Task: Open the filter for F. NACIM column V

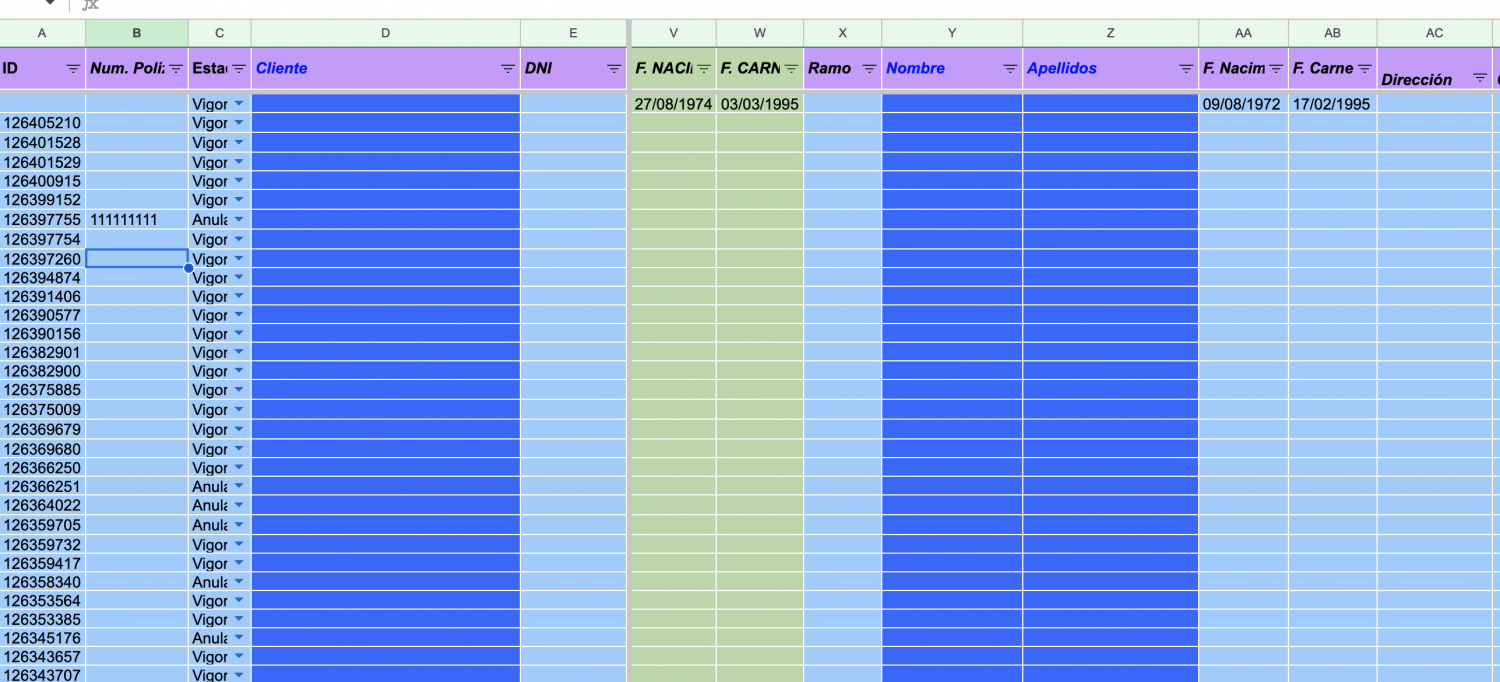Action: coord(704,69)
